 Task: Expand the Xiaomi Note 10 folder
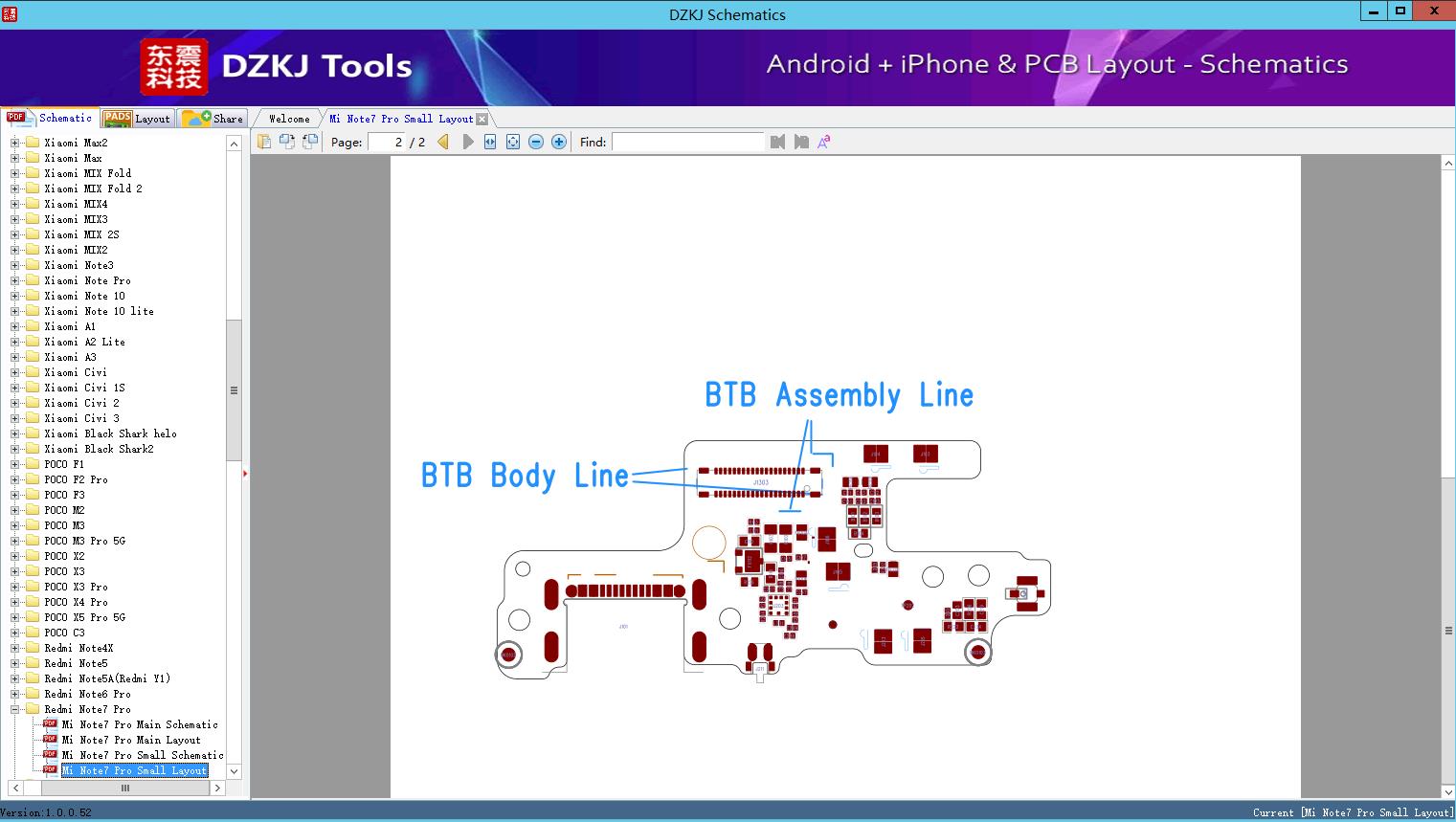click(14, 296)
